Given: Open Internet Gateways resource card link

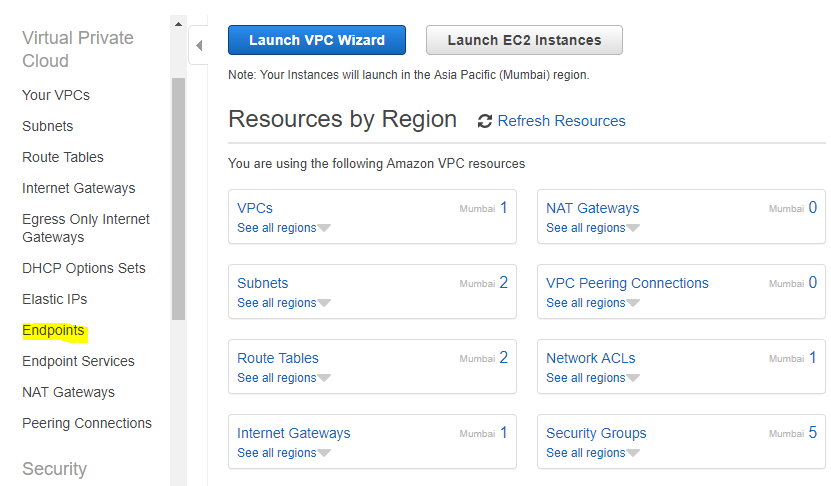Looking at the screenshot, I should point(294,433).
